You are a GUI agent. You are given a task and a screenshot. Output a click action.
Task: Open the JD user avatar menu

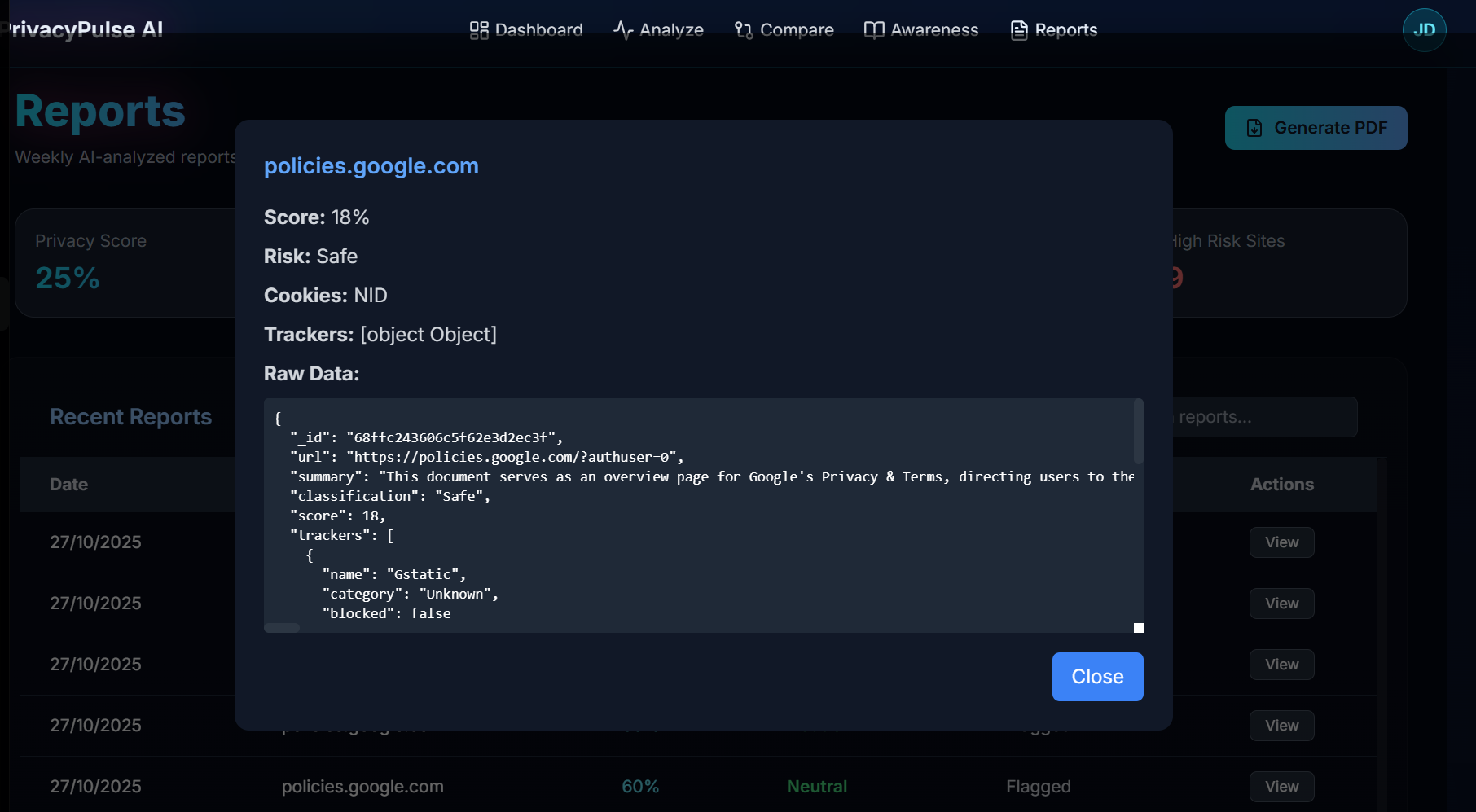click(1425, 30)
